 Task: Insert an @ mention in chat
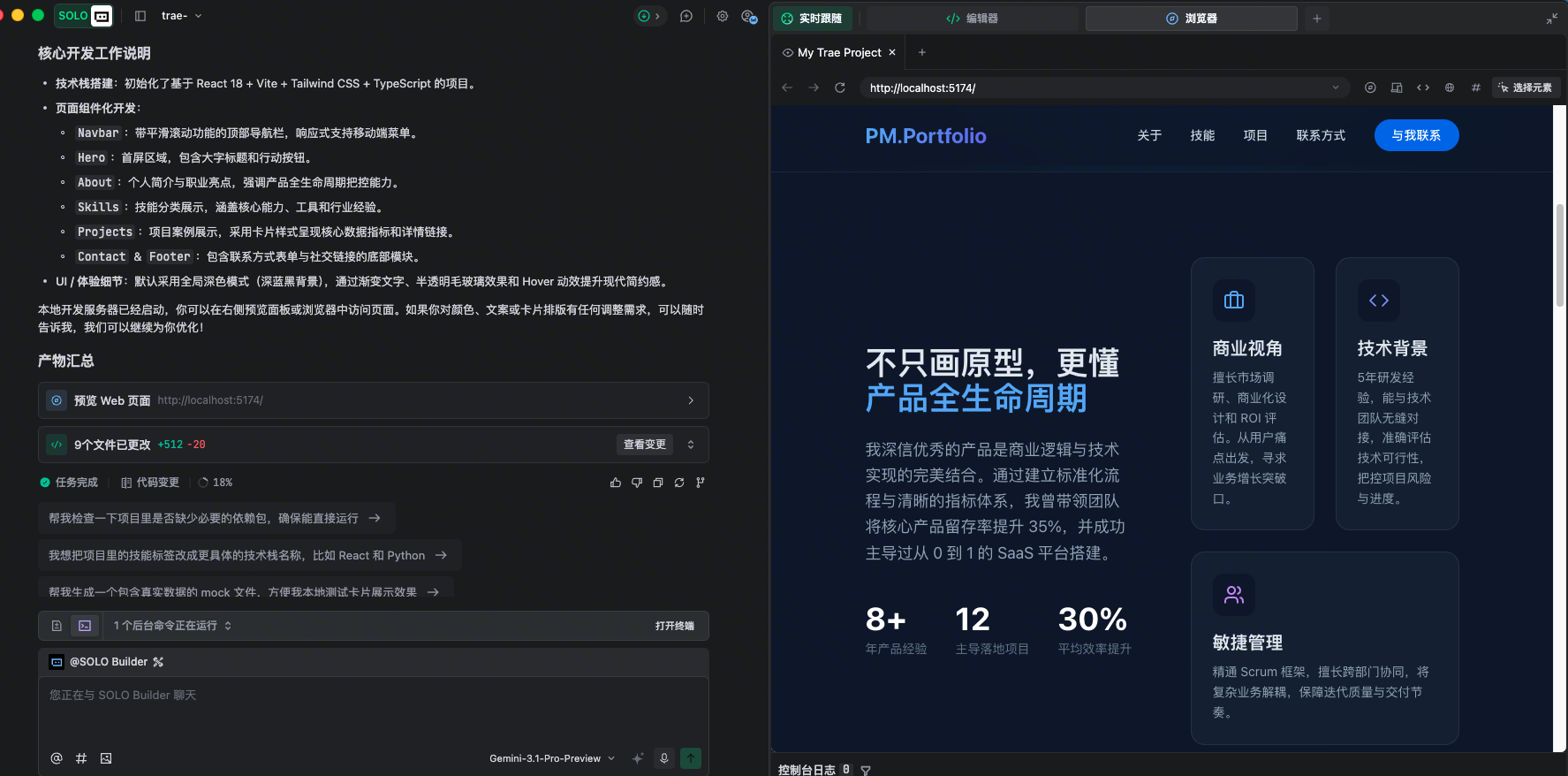57,758
